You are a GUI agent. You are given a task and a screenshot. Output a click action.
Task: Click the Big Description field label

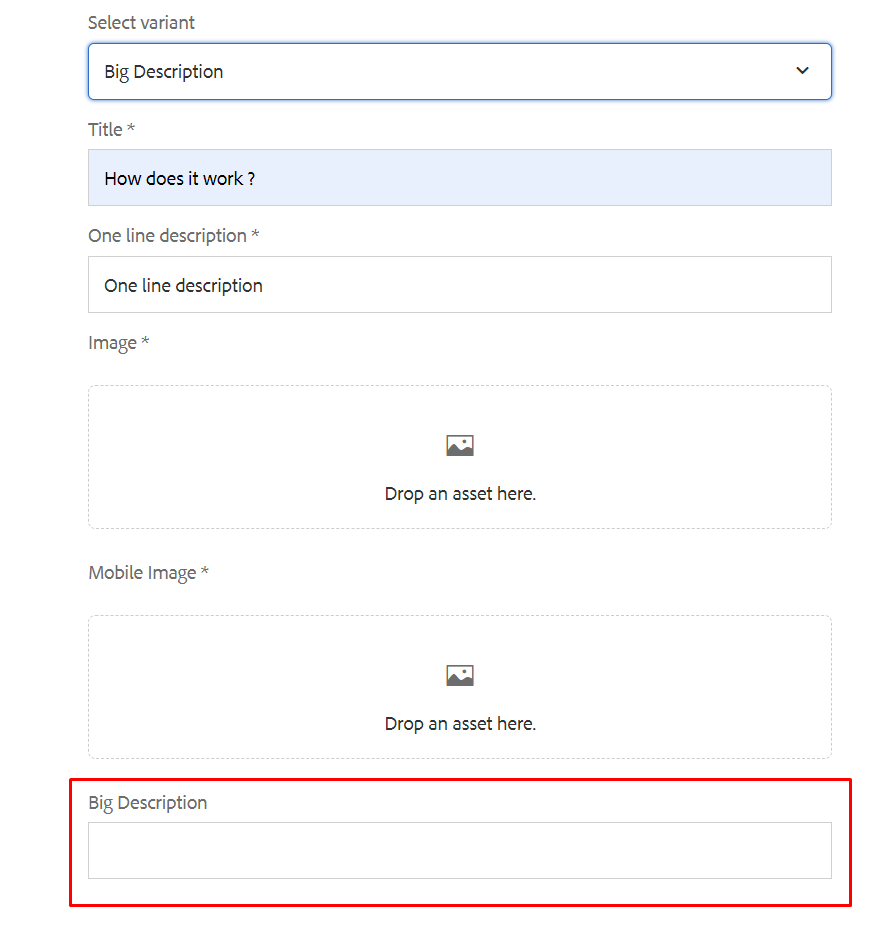tap(147, 802)
